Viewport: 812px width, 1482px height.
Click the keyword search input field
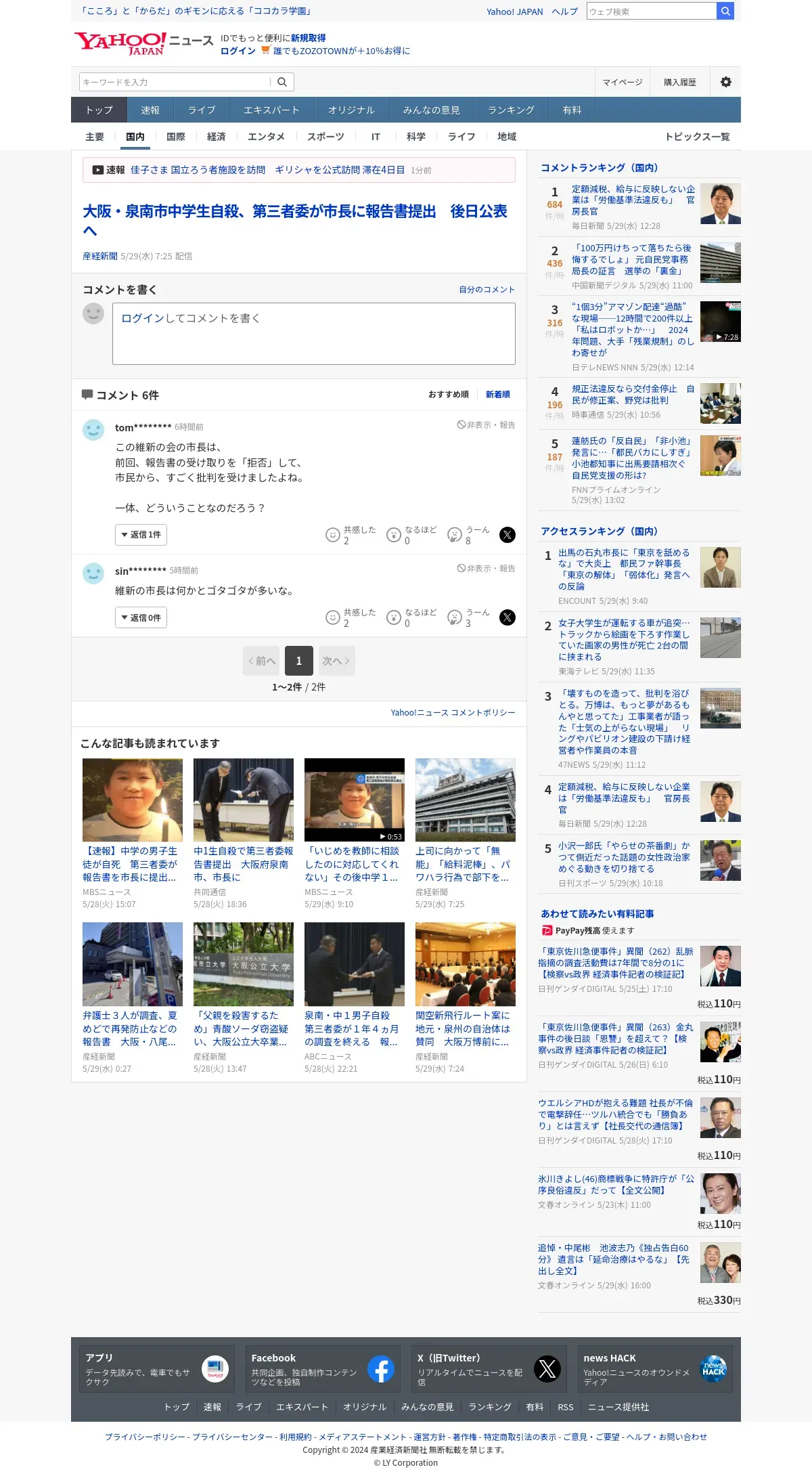(175, 82)
